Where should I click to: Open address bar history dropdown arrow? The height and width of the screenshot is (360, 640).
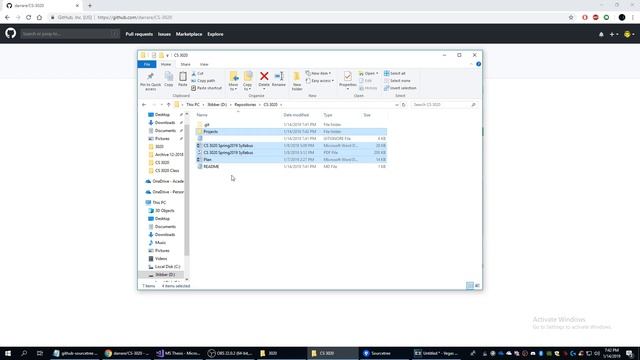click(396, 105)
